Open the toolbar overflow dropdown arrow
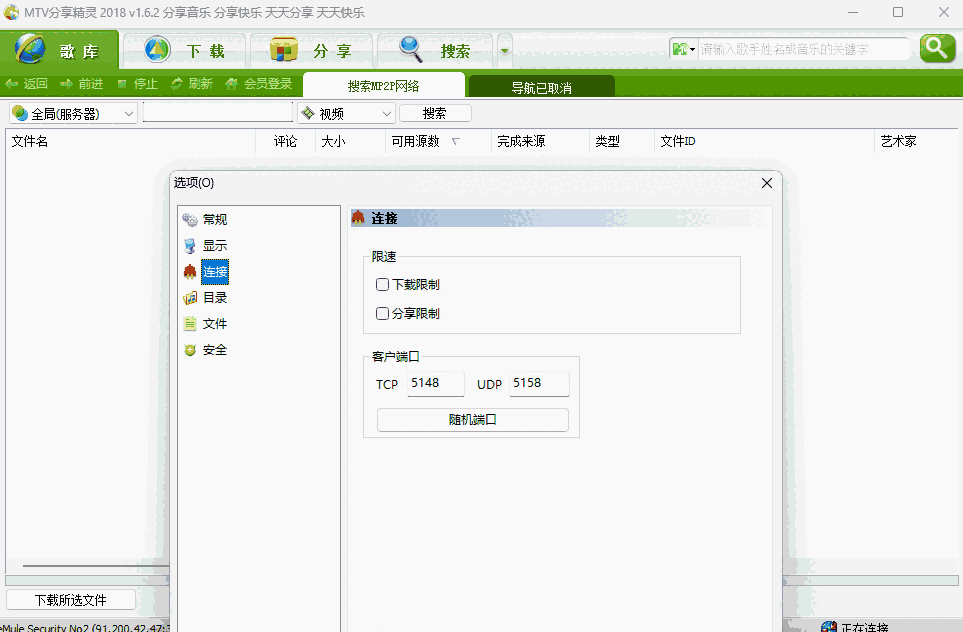Image resolution: width=963 pixels, height=632 pixels. click(505, 50)
